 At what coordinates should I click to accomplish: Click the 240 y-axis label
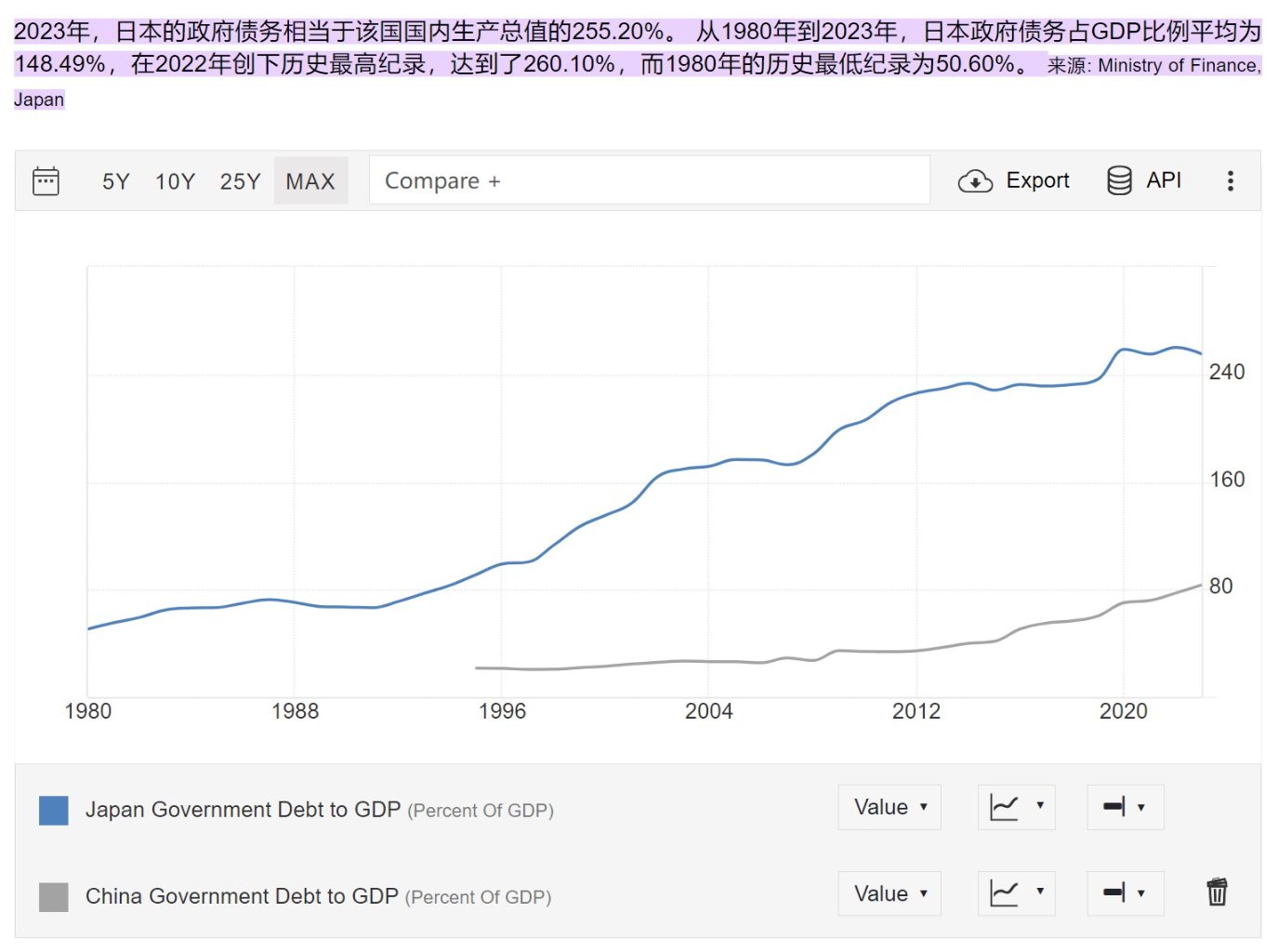[1227, 372]
